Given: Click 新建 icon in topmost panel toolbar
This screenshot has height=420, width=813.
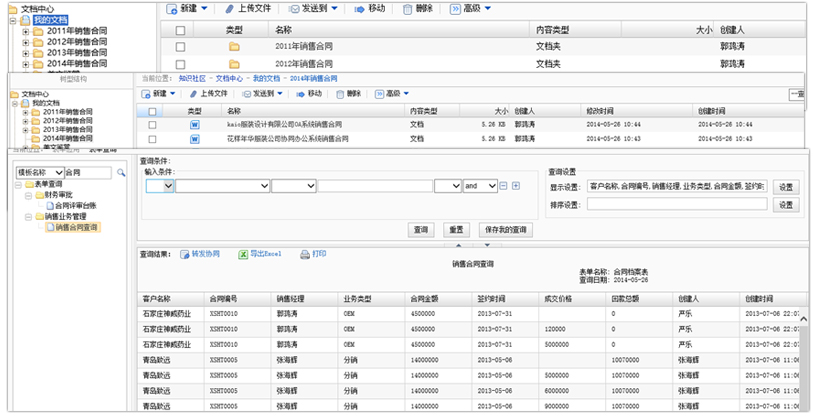Looking at the screenshot, I should pos(171,9).
